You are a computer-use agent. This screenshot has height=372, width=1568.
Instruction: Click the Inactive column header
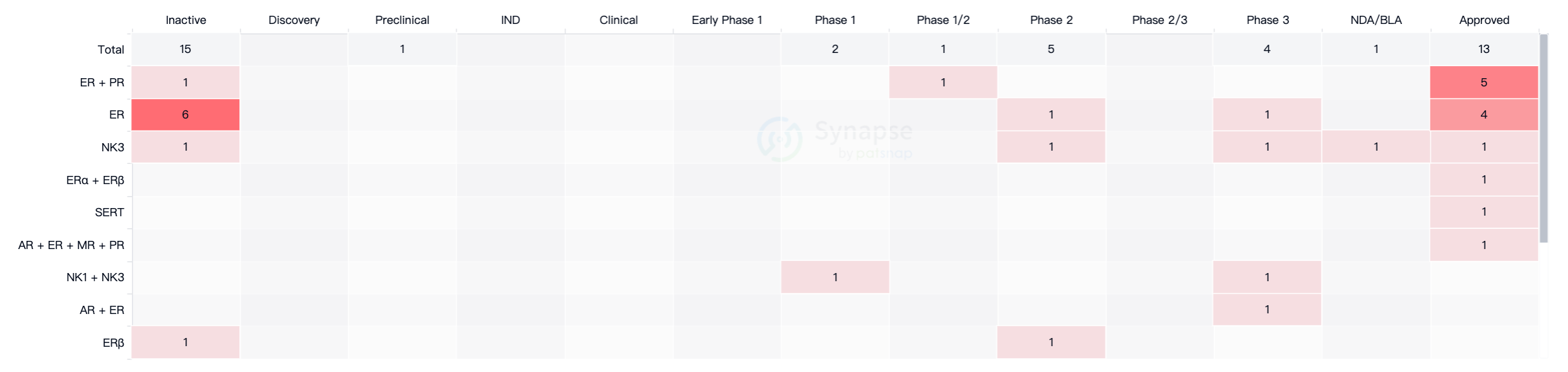[186, 20]
